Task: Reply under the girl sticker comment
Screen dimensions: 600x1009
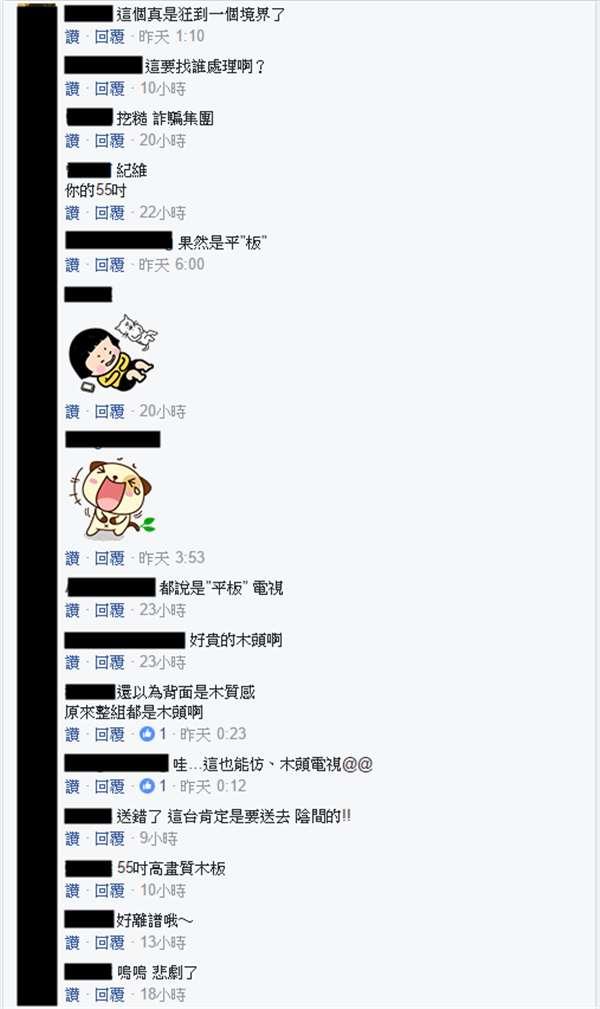Action: 109,411
